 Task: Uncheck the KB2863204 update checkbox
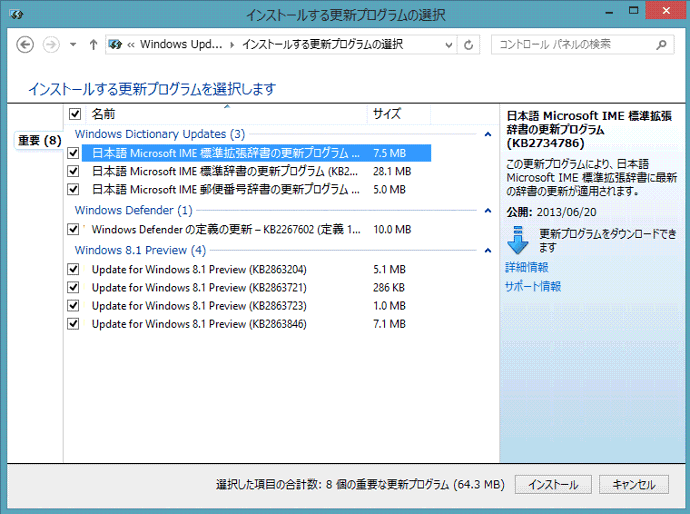coord(73,269)
